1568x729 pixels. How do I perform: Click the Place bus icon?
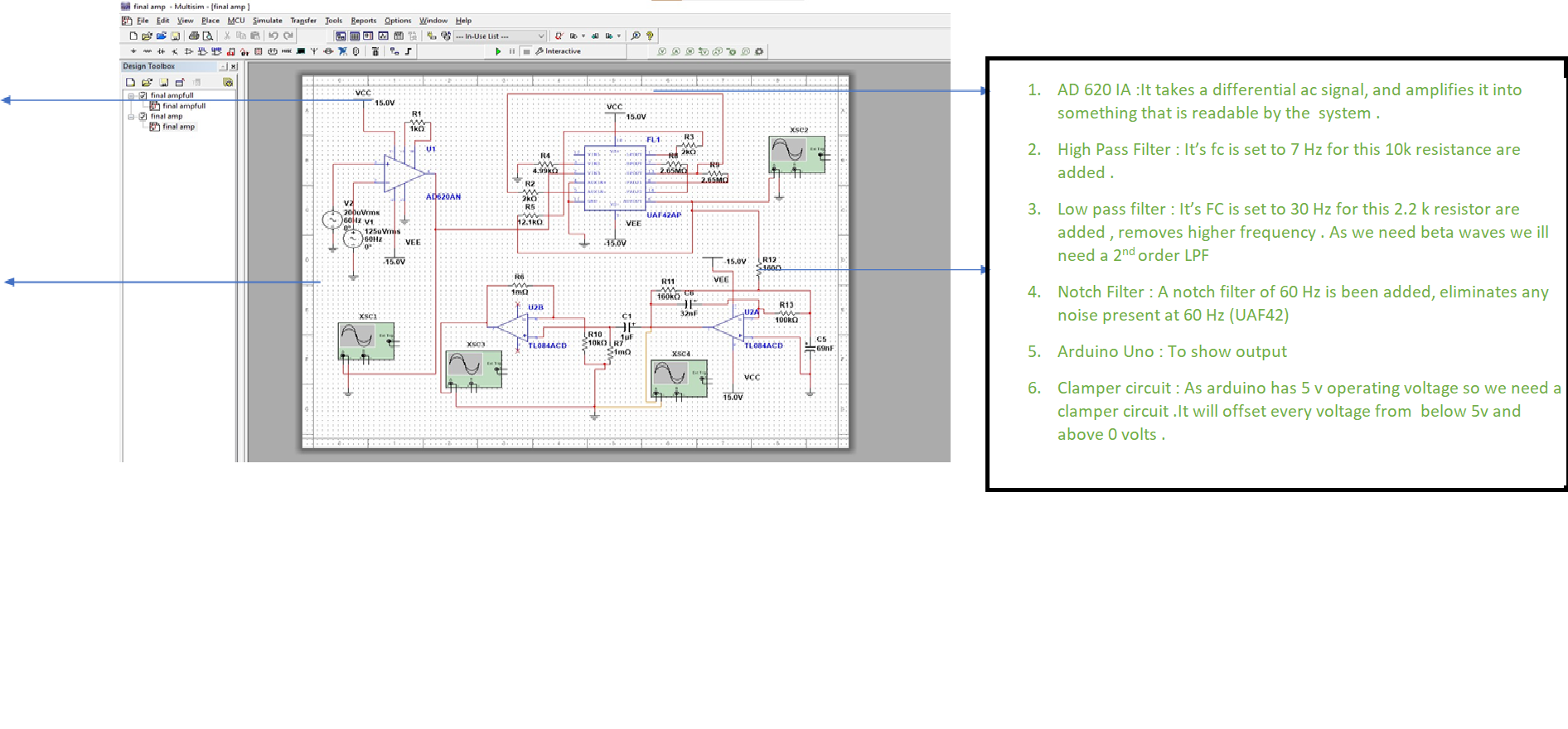(409, 51)
